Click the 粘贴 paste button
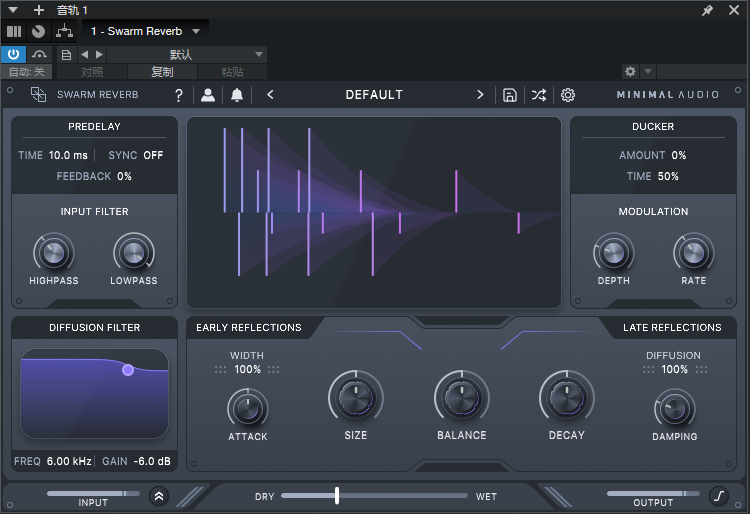Image resolution: width=750 pixels, height=514 pixels. click(x=232, y=72)
